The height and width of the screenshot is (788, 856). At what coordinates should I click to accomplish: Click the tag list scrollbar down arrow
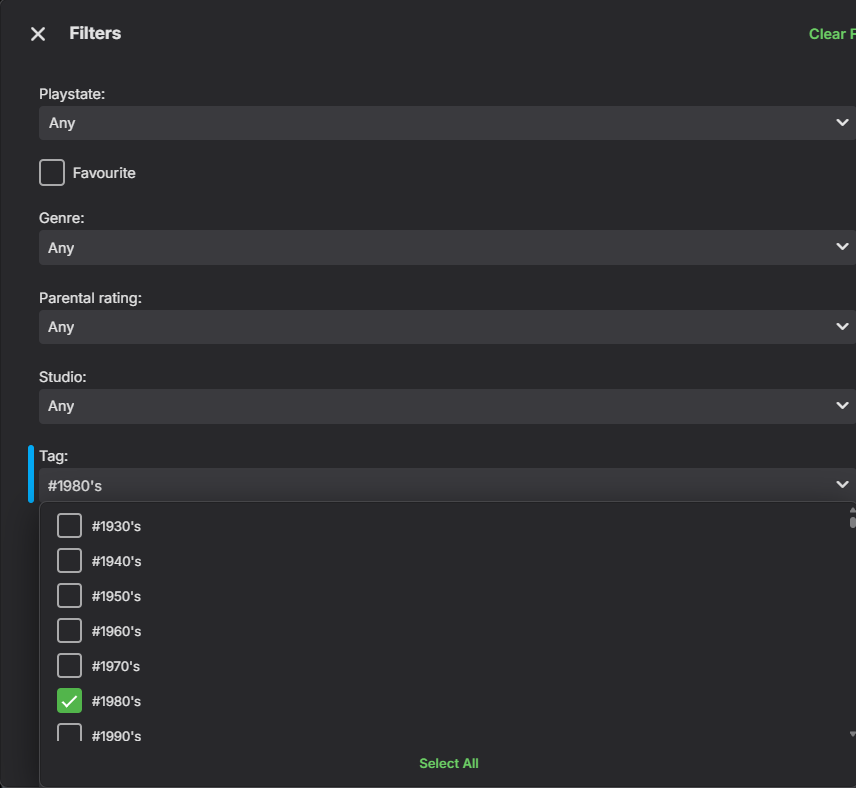(852, 734)
